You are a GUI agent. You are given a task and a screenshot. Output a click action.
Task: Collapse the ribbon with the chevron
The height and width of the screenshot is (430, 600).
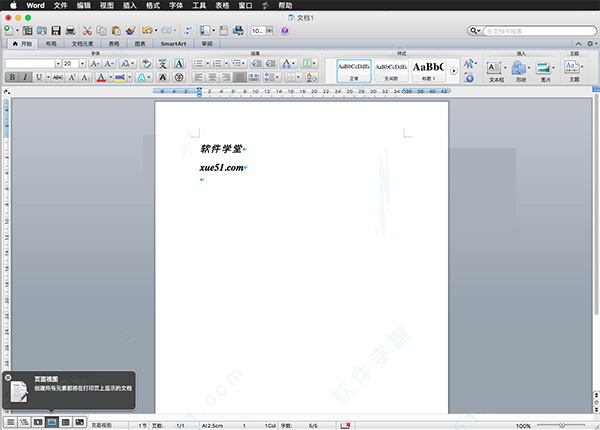click(x=579, y=44)
